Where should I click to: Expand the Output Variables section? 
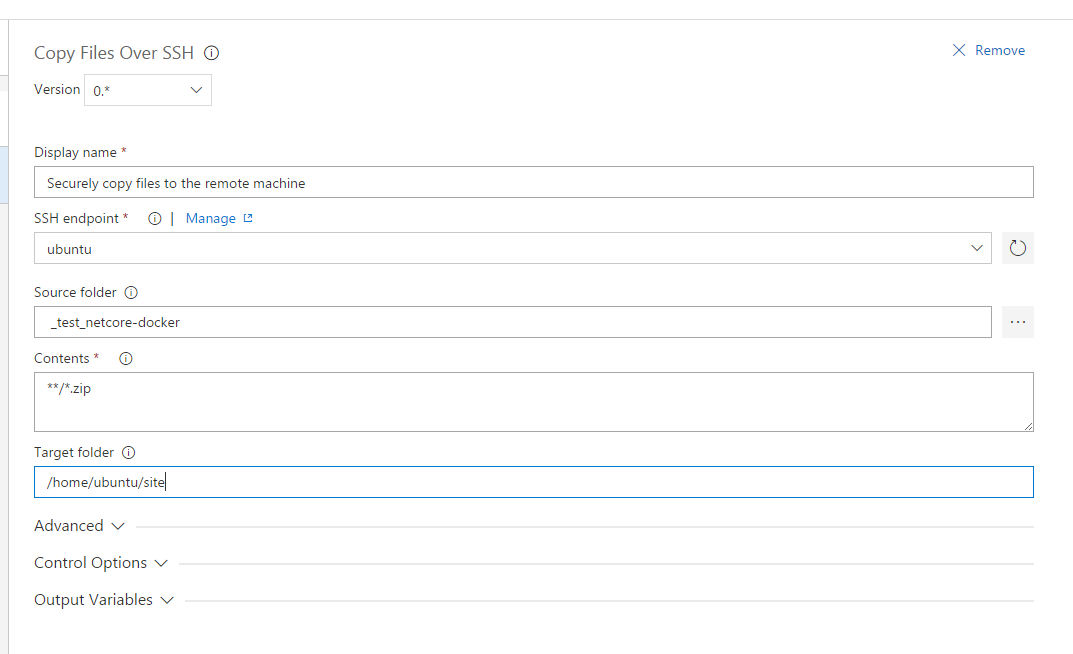click(104, 599)
